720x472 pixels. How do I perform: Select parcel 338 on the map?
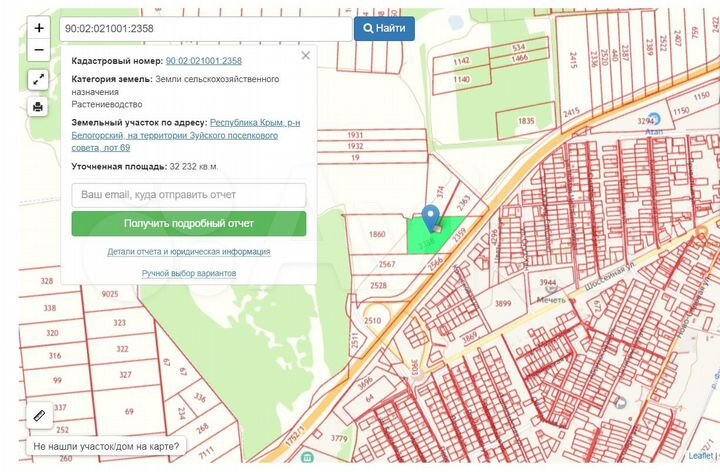pyautogui.click(x=50, y=308)
